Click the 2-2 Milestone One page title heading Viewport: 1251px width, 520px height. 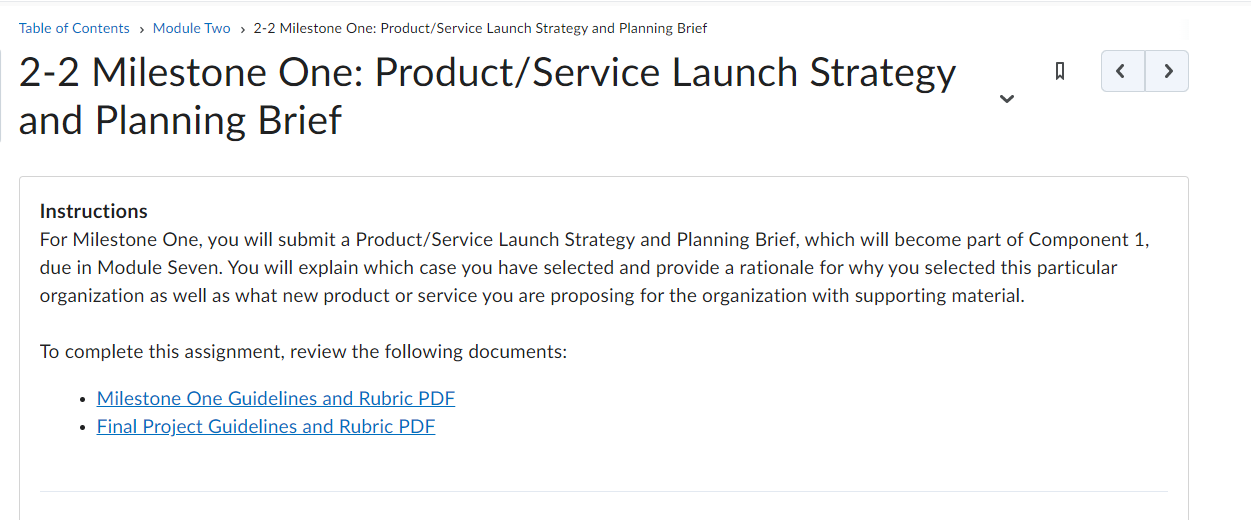(487, 96)
